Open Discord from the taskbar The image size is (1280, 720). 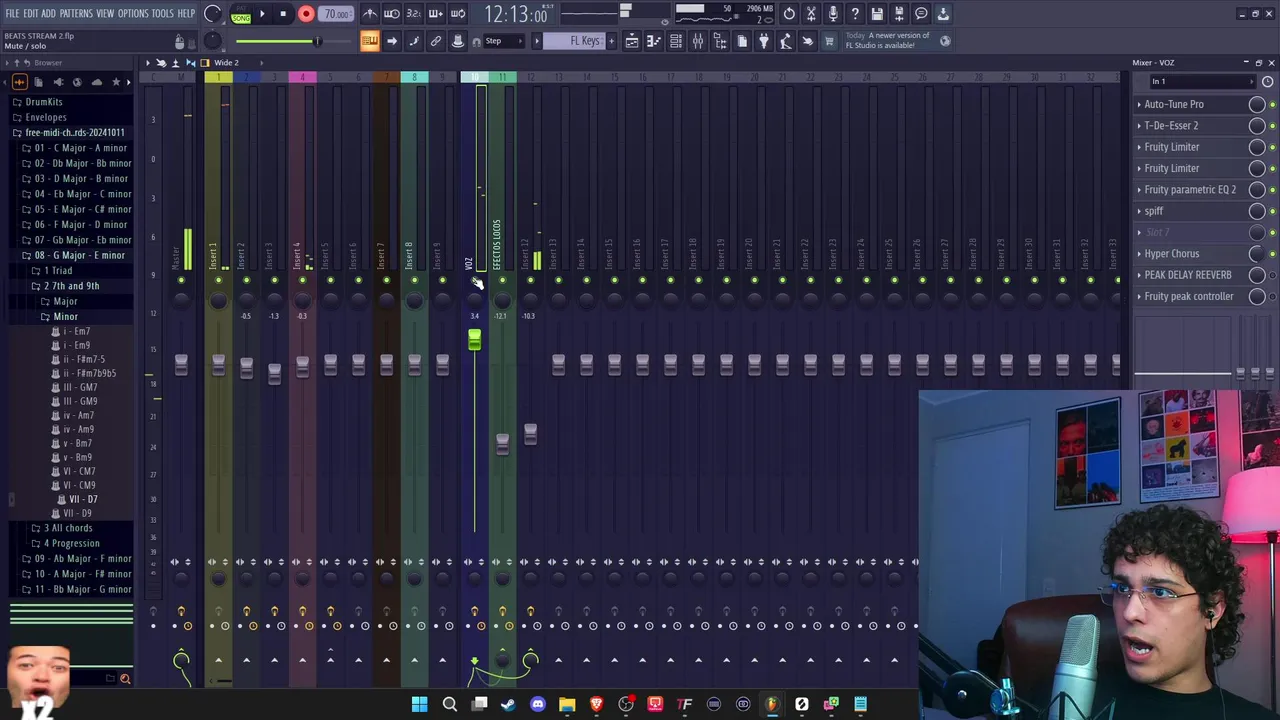538,704
